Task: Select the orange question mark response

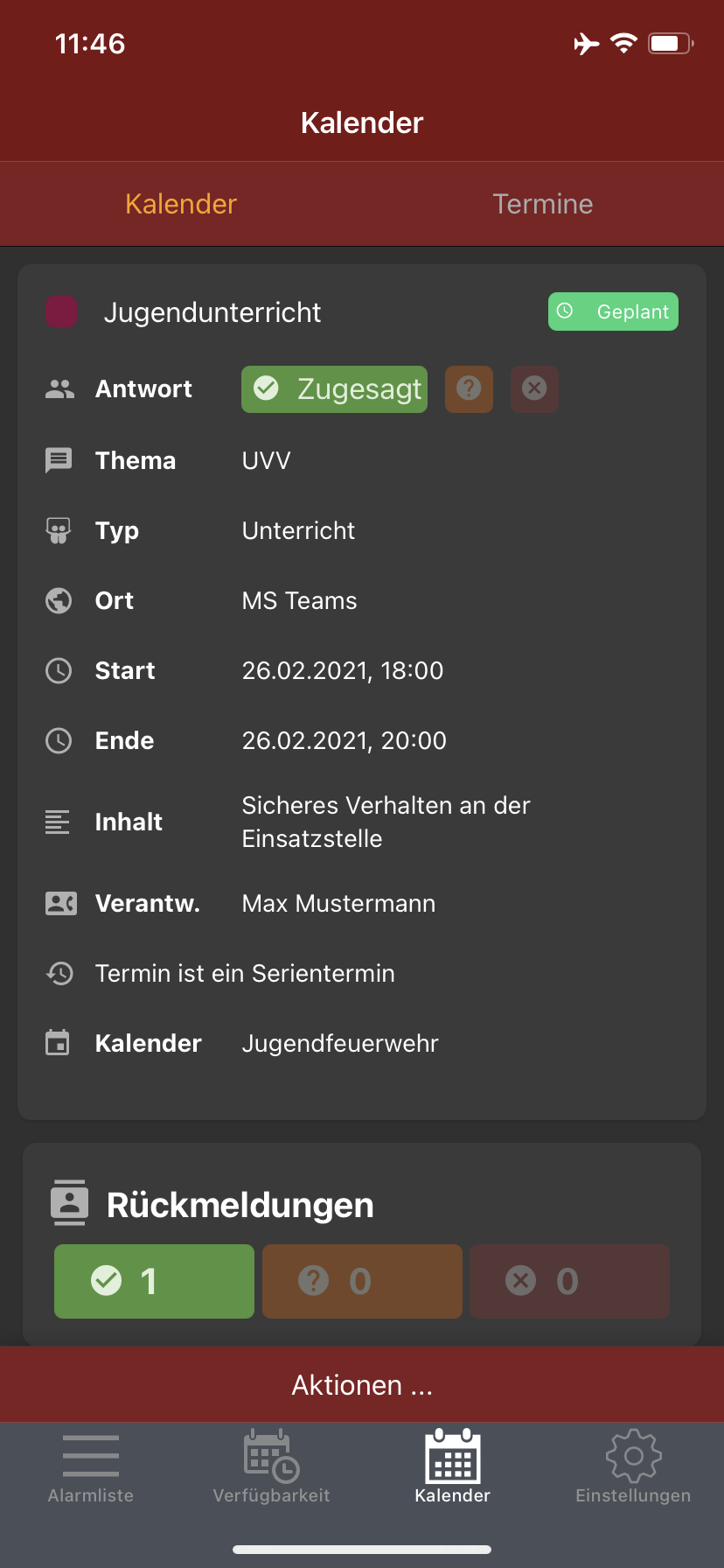Action: point(469,388)
